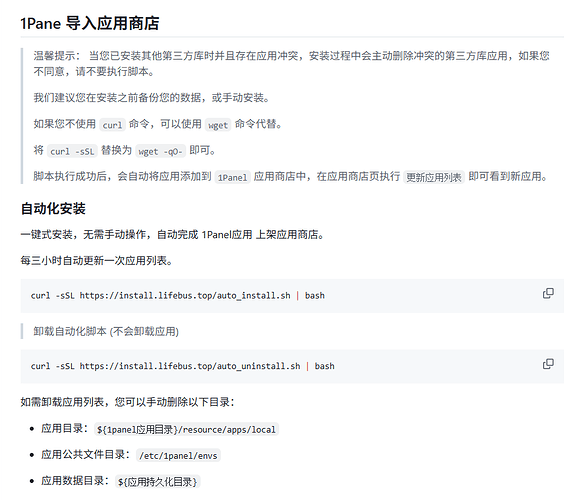585x500 pixels.
Task: Click the 'curl -sSL' inline code
Action: 72,151
